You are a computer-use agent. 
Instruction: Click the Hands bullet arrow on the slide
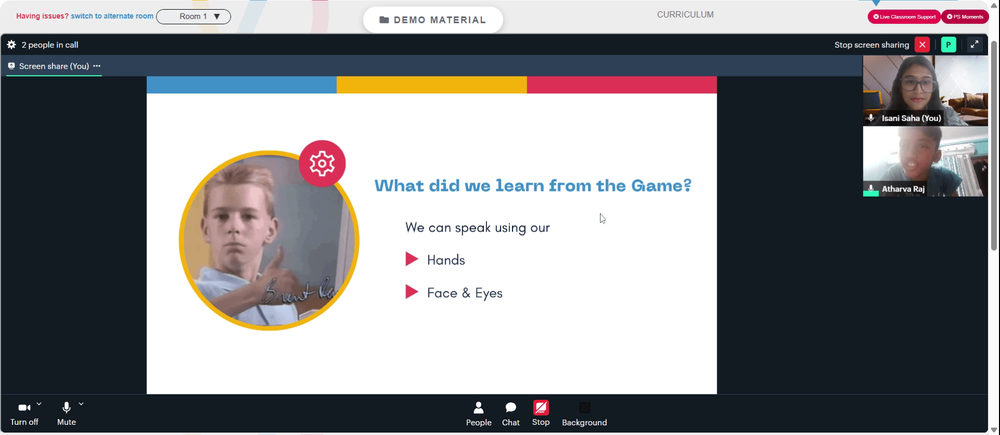point(412,259)
